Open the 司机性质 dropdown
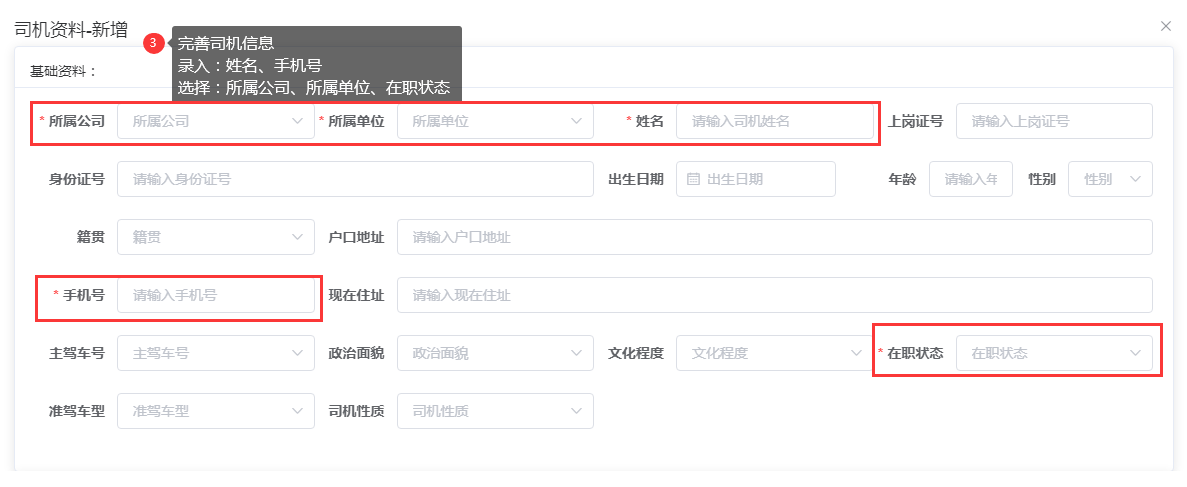Screen dimensions: 1187x487 (495, 412)
